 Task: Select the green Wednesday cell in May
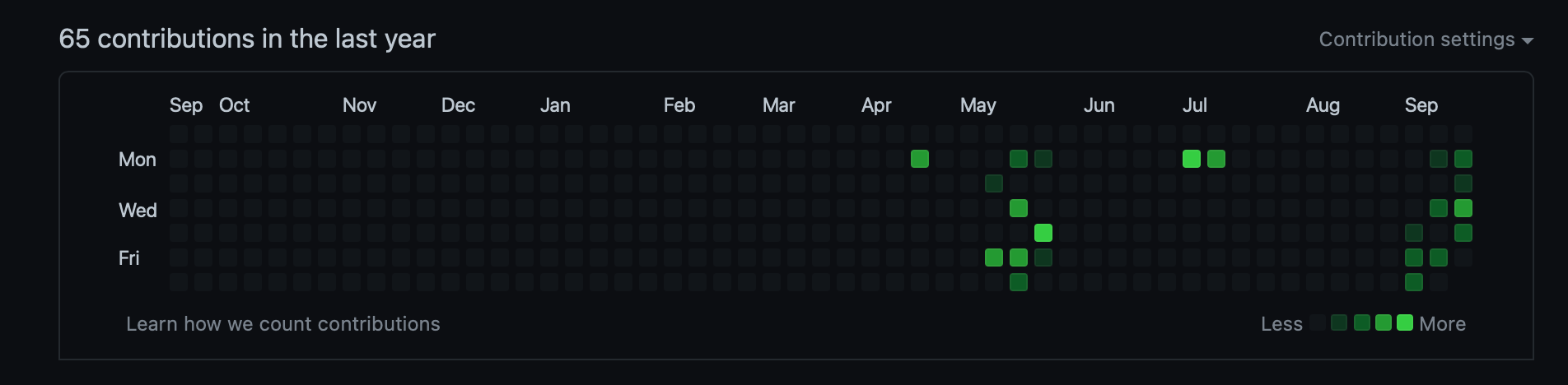coord(1019,208)
